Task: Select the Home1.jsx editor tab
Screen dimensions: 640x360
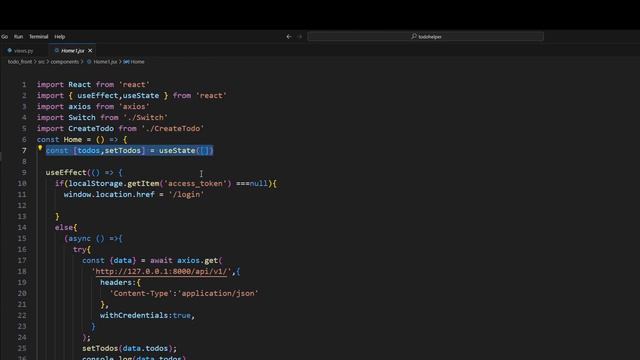Action: [73, 51]
